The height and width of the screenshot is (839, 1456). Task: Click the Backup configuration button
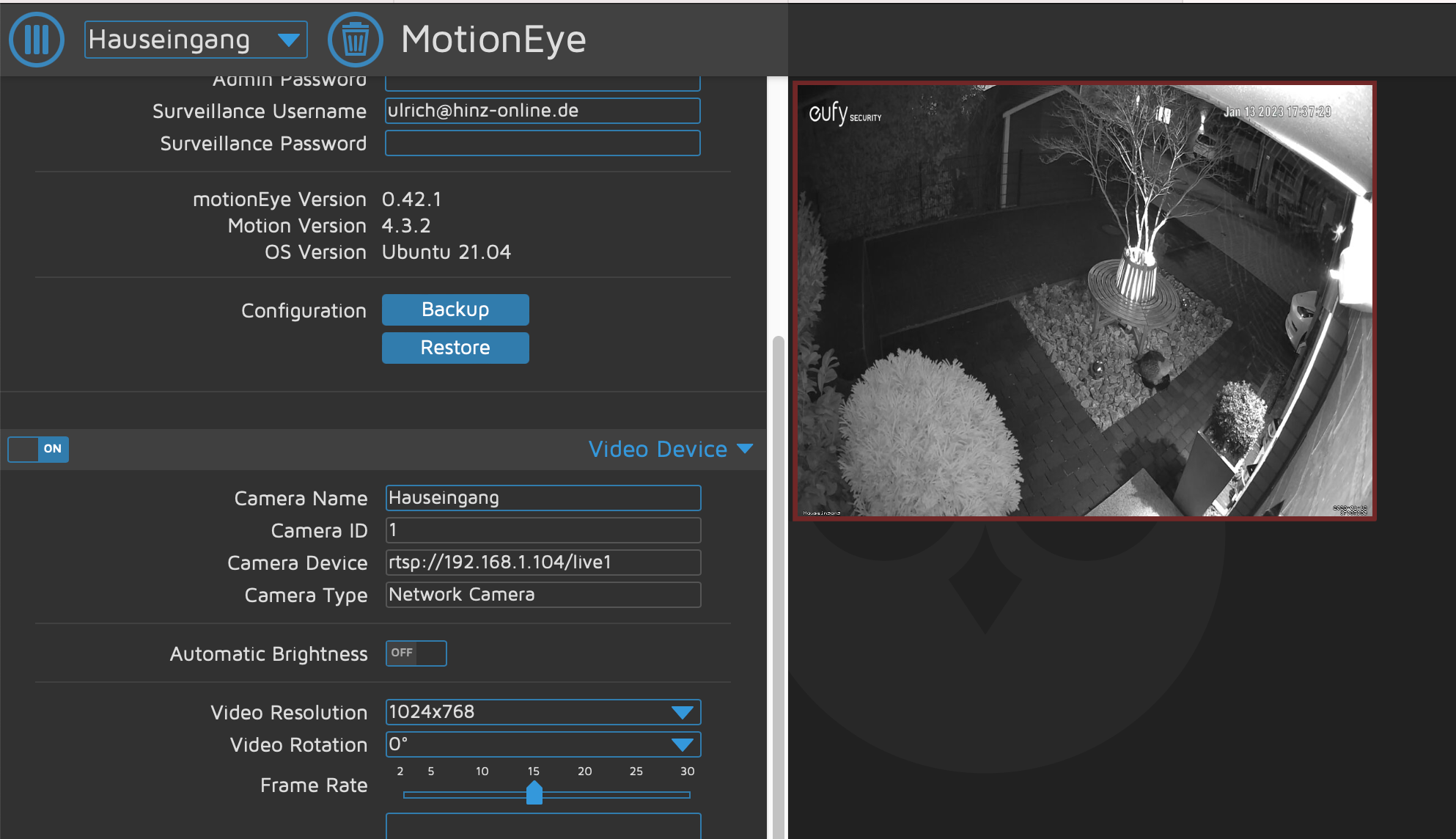[455, 309]
